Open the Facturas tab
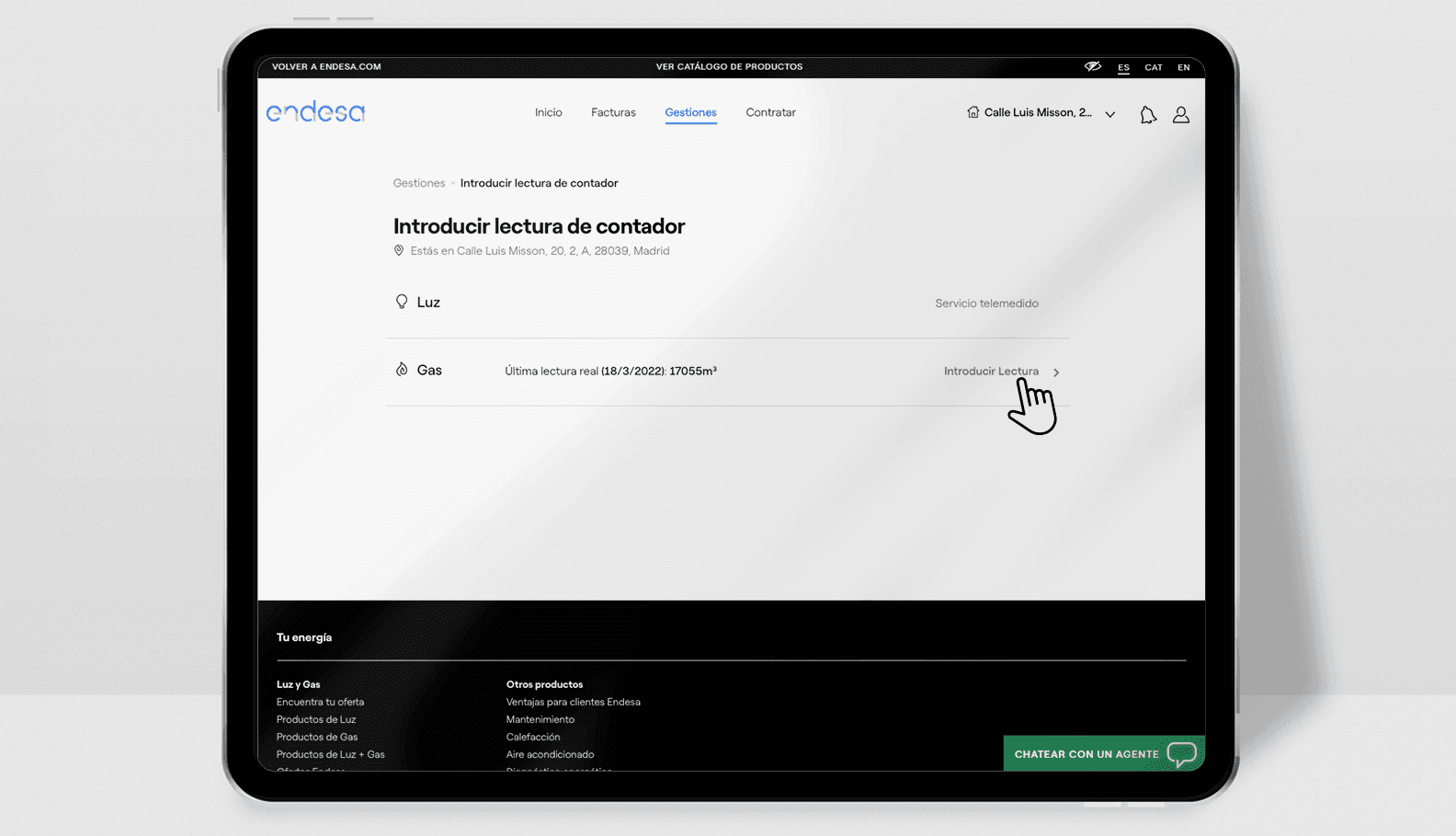1456x836 pixels. coord(613,112)
